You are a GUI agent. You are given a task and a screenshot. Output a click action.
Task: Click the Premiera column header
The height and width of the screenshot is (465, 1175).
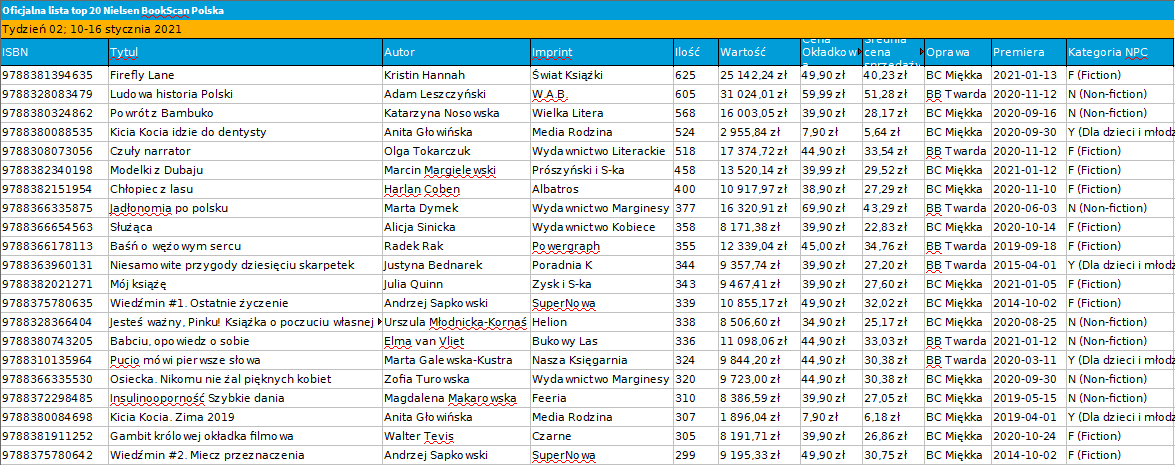[1028, 52]
